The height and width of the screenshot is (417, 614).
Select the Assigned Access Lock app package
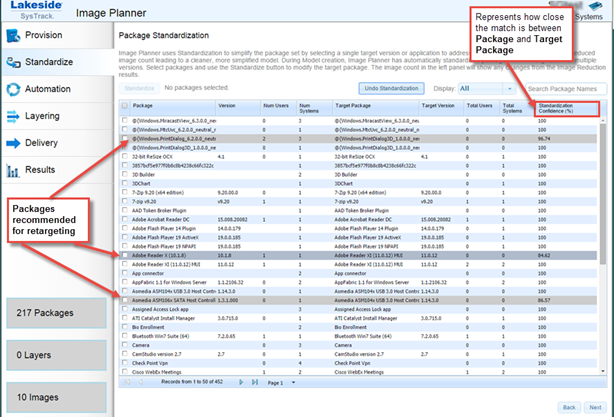[x=160, y=309]
